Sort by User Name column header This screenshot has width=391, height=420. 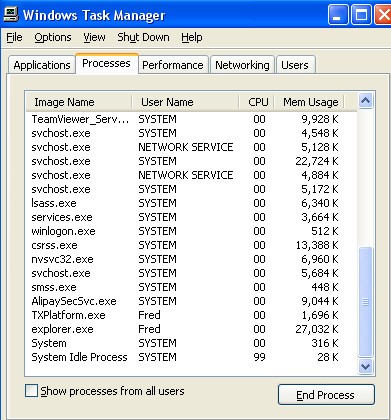pos(185,102)
